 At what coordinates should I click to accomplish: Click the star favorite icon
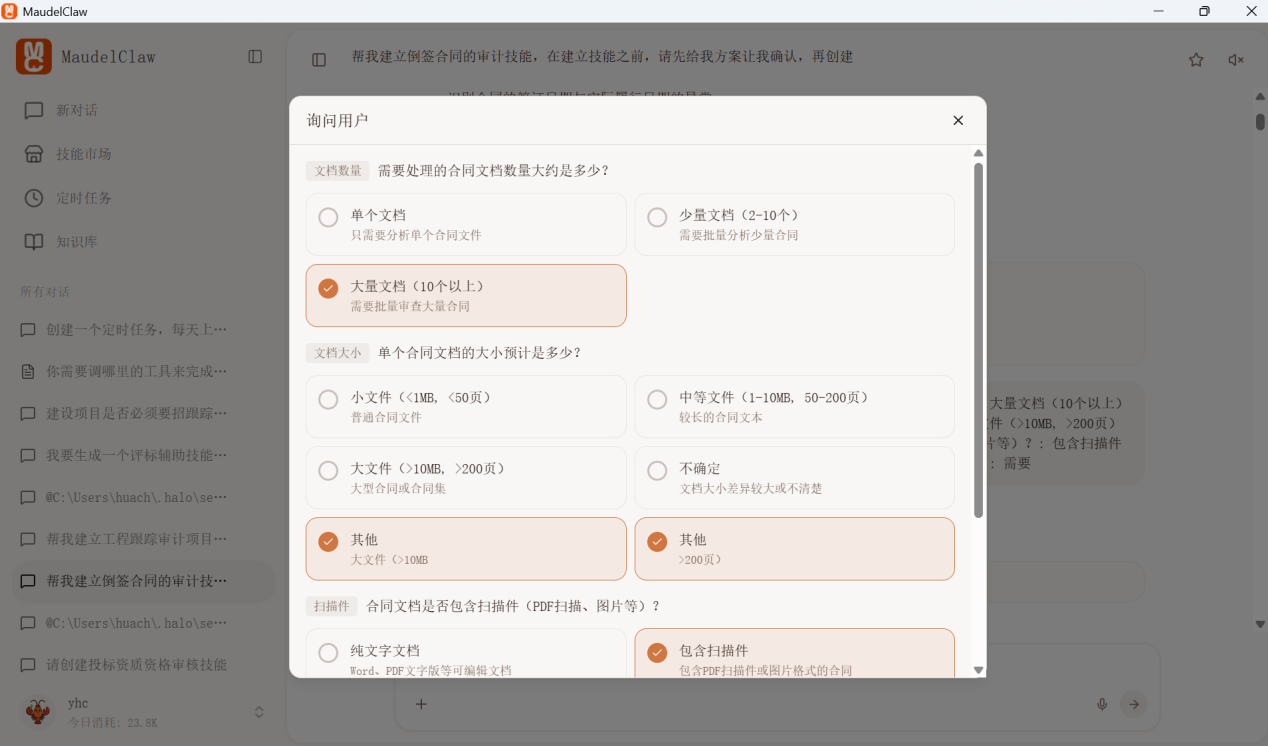[x=1196, y=60]
